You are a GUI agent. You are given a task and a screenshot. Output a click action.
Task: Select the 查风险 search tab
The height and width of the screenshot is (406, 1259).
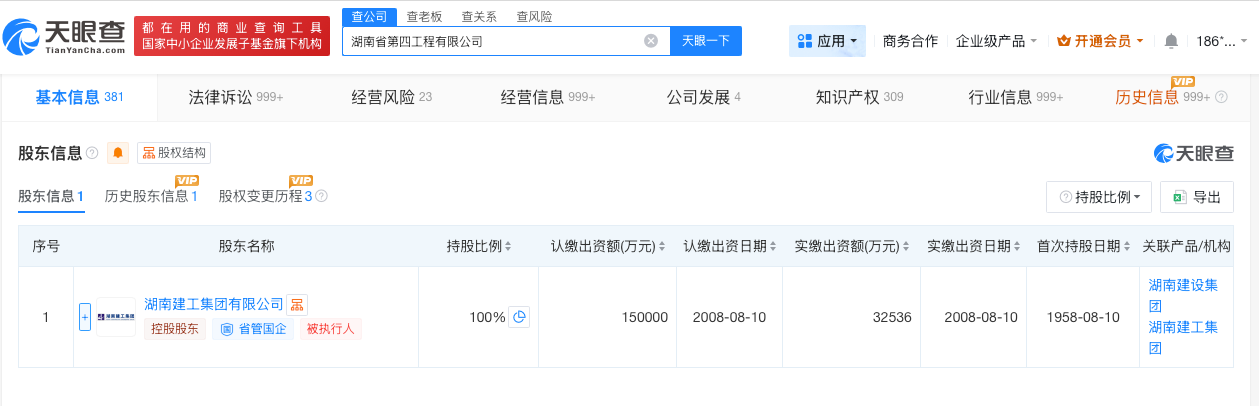coord(534,16)
